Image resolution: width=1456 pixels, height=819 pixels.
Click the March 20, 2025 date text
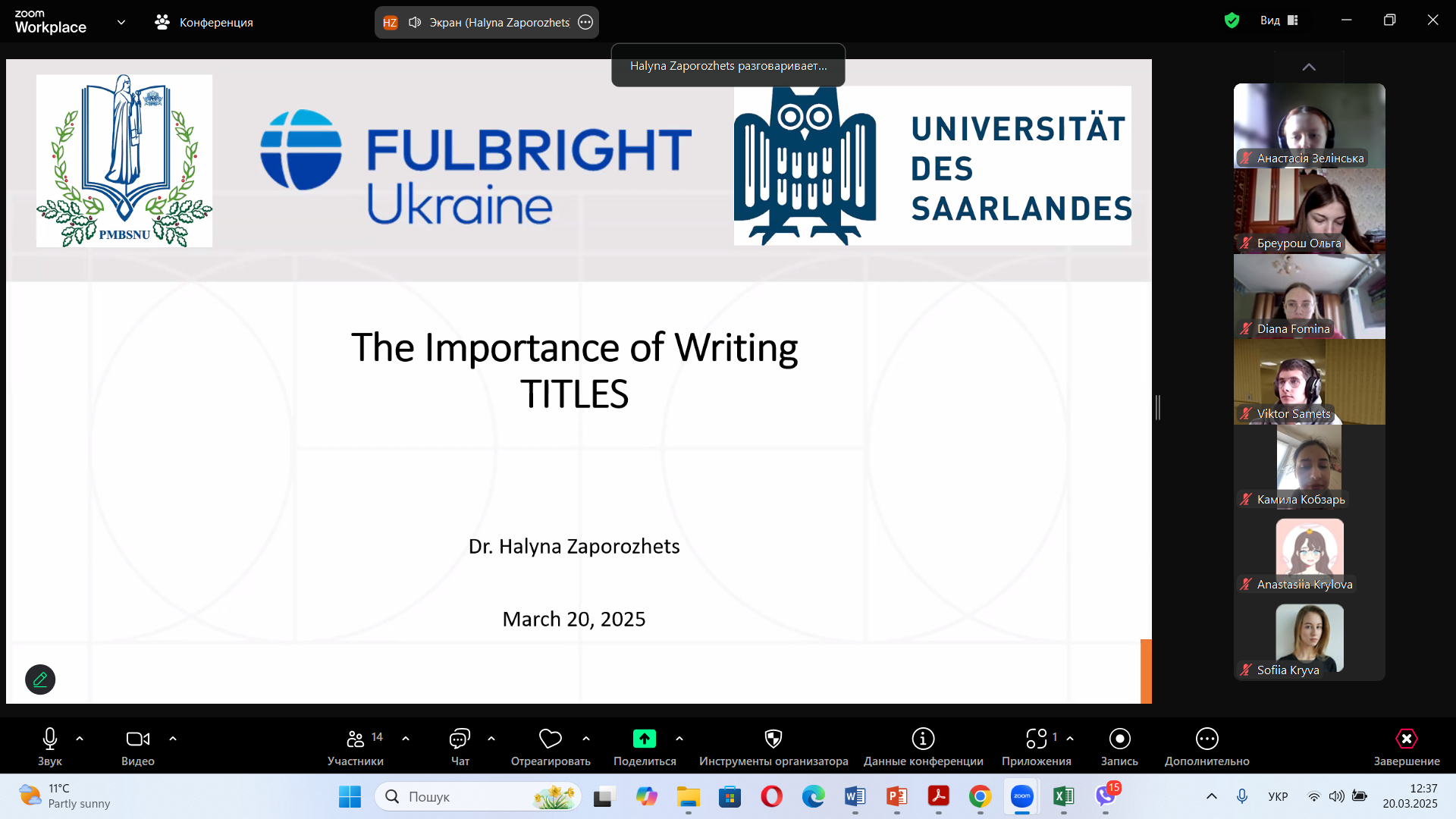coord(574,619)
